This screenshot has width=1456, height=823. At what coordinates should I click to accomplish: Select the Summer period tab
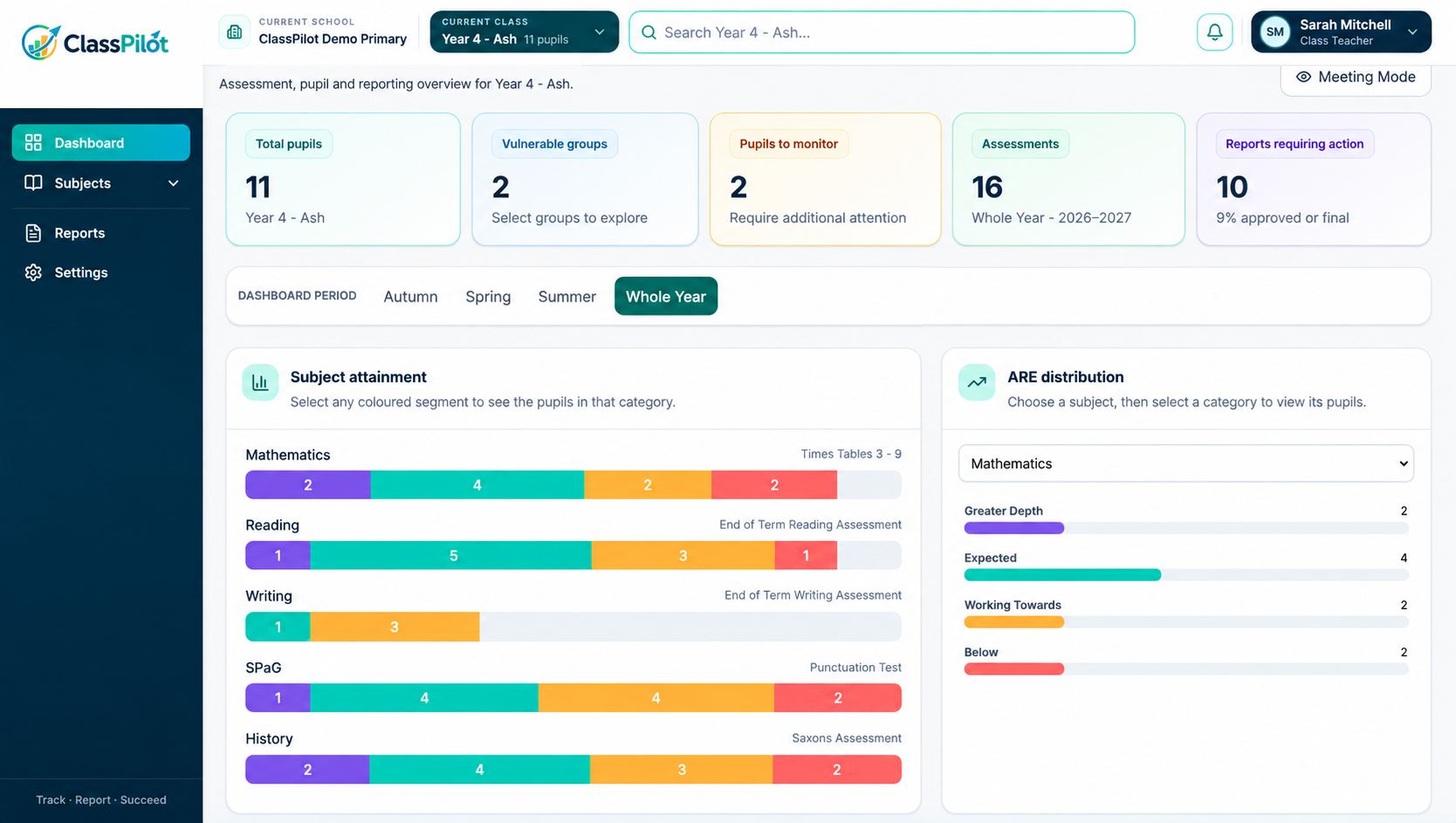pyautogui.click(x=567, y=297)
